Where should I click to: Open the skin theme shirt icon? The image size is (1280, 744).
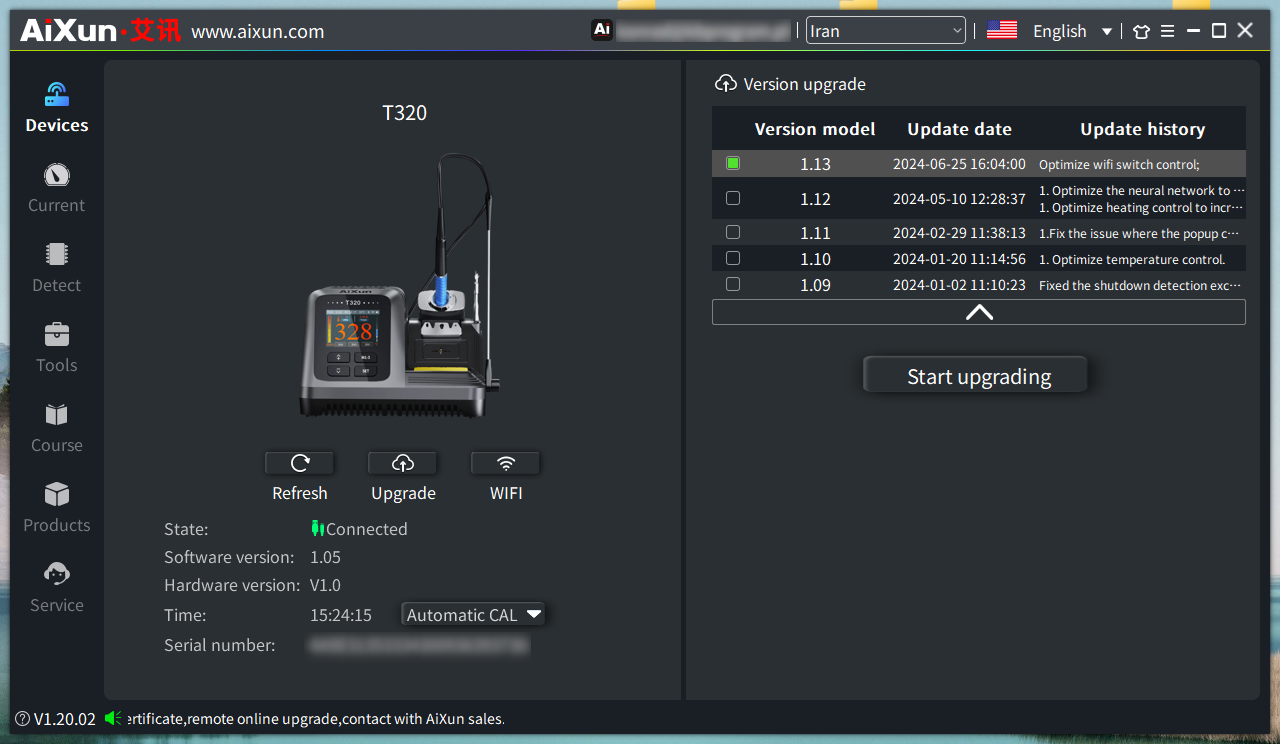click(1142, 31)
